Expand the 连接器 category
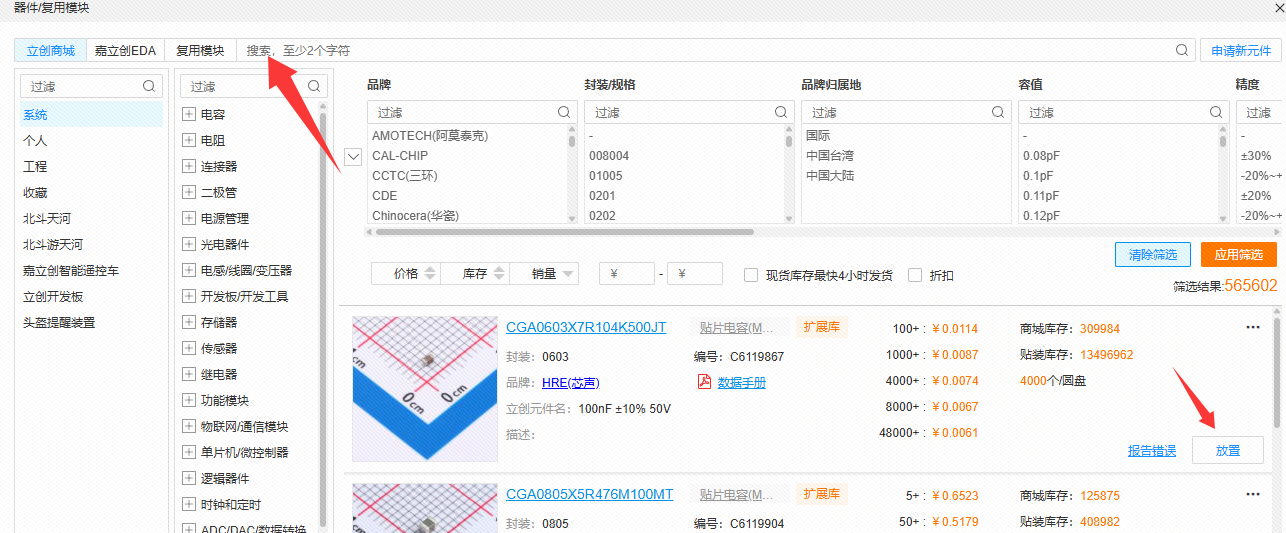Image resolution: width=1286 pixels, height=533 pixels. coord(188,166)
